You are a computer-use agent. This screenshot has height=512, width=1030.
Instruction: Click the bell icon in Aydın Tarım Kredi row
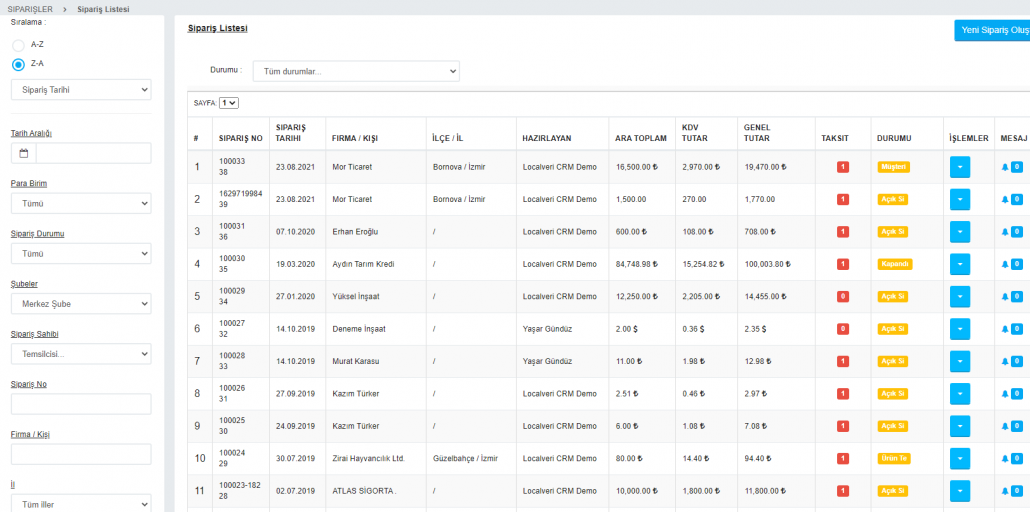1004,264
